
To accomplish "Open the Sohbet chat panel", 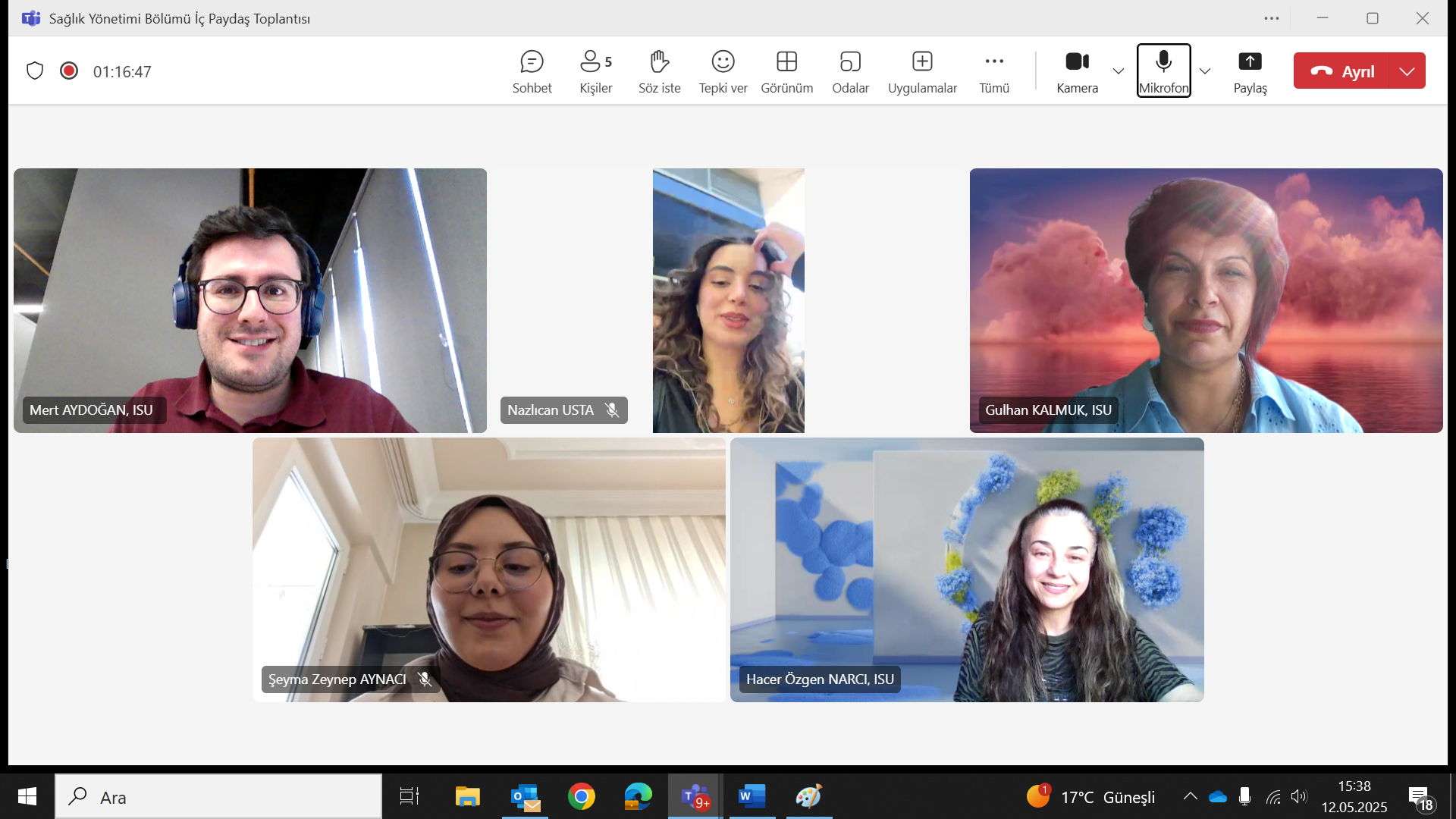I will point(532,71).
